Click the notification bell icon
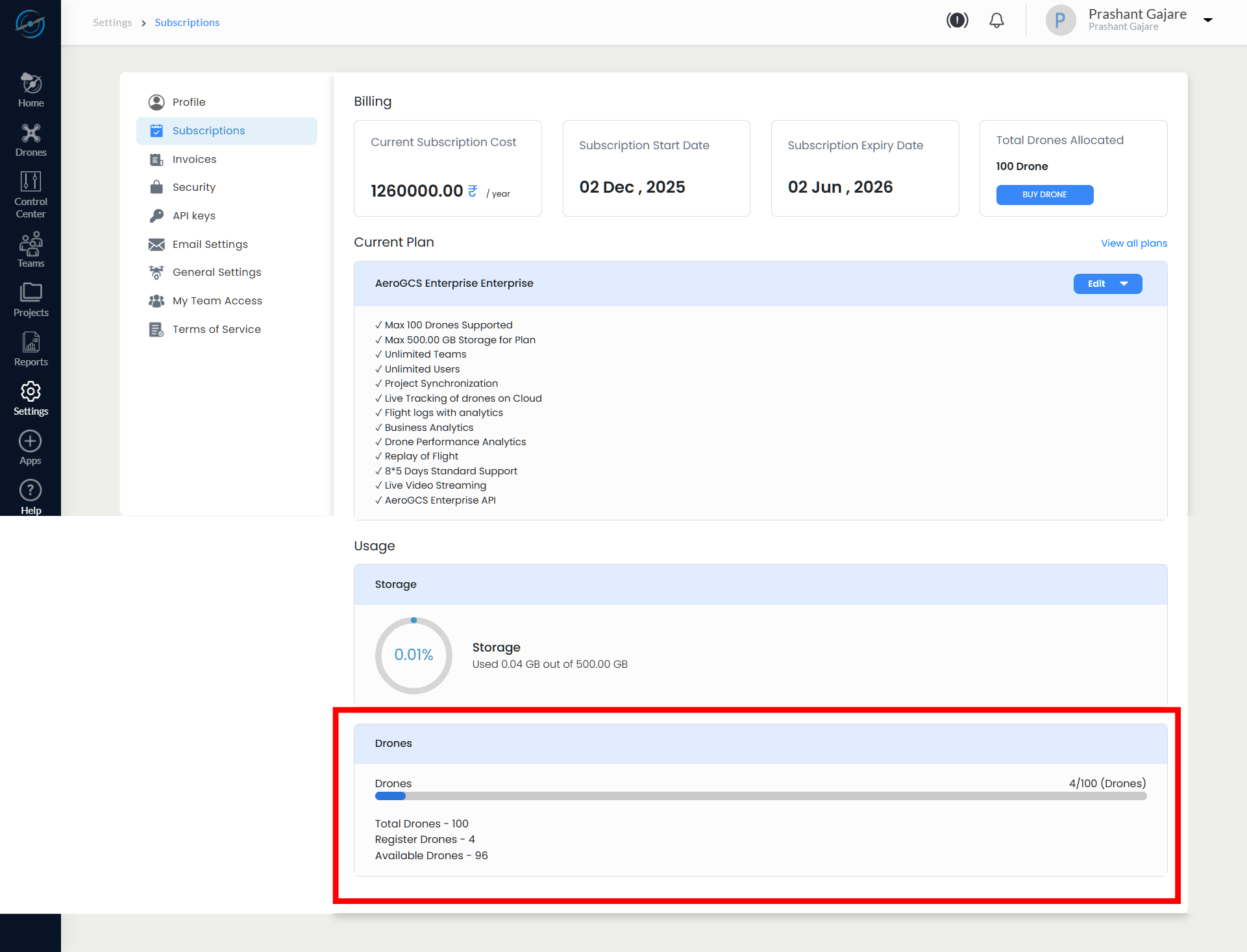The width and height of the screenshot is (1247, 952). coord(996,21)
